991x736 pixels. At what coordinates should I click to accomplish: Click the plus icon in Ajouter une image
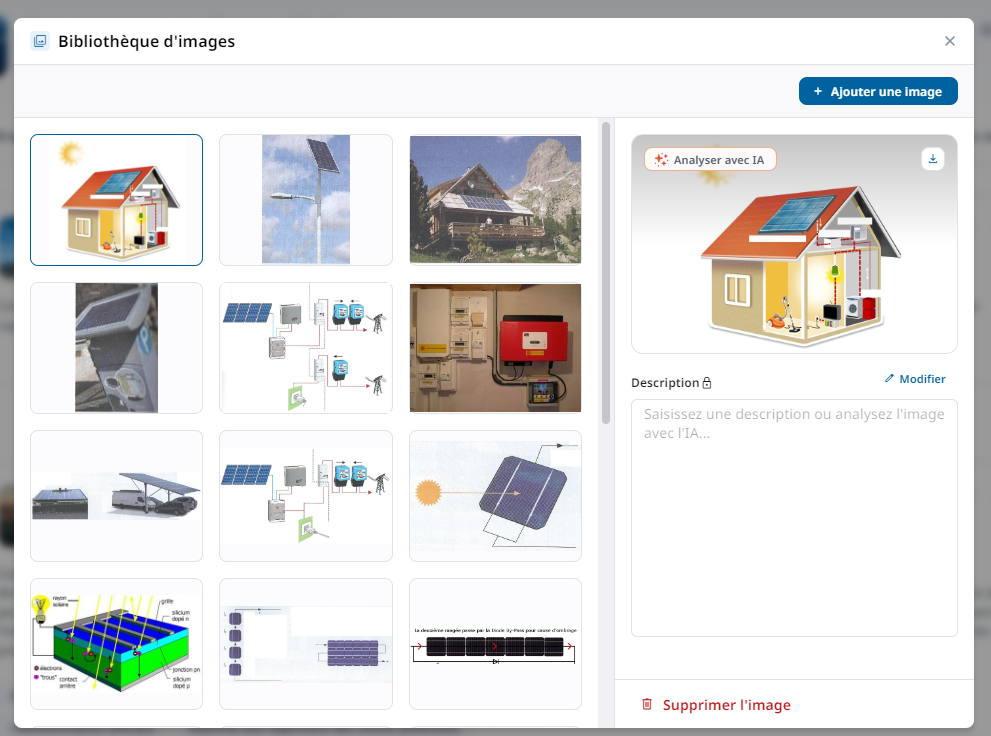pos(818,91)
